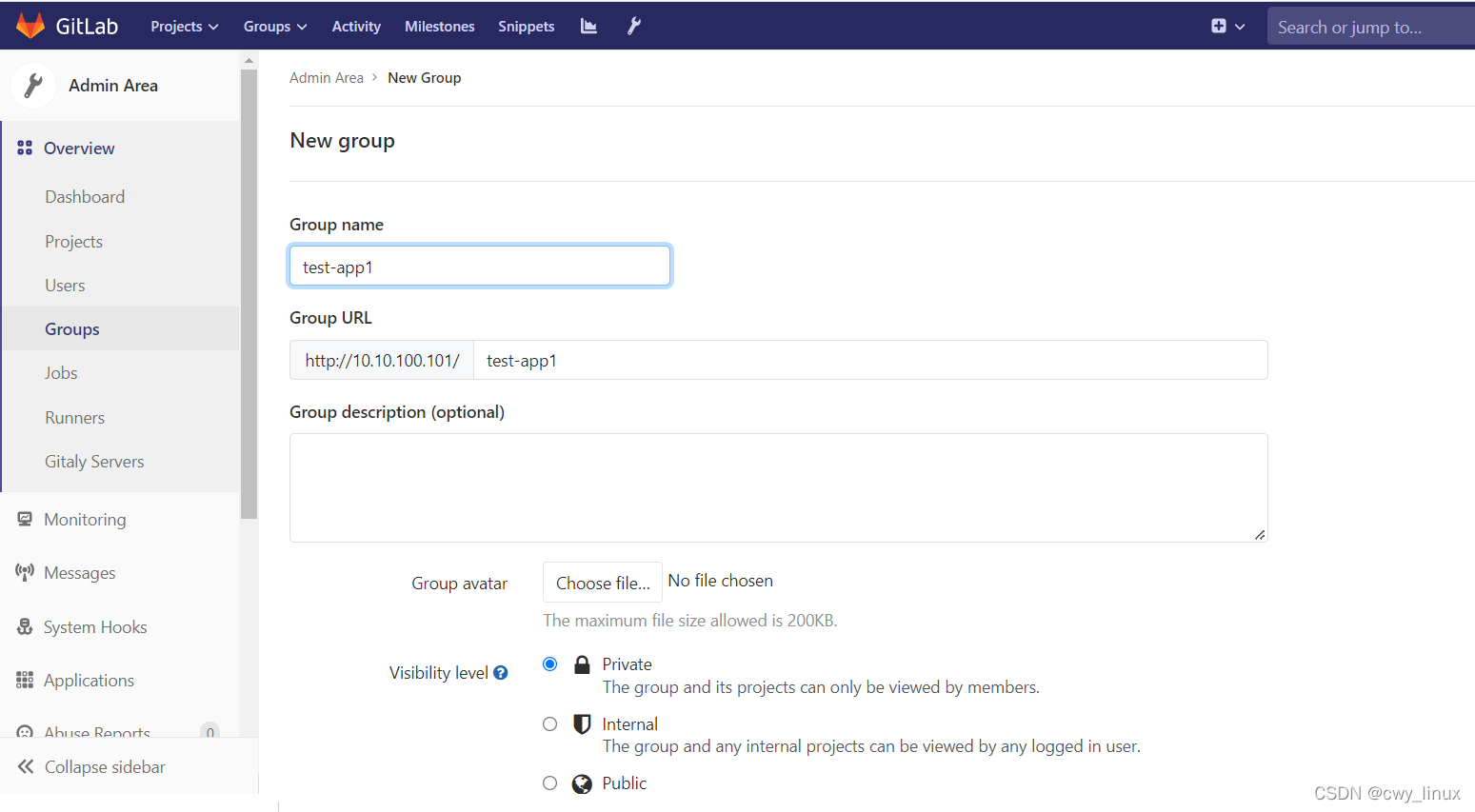Click the Private lock icon
Viewport: 1475px width, 812px height.
(582, 664)
